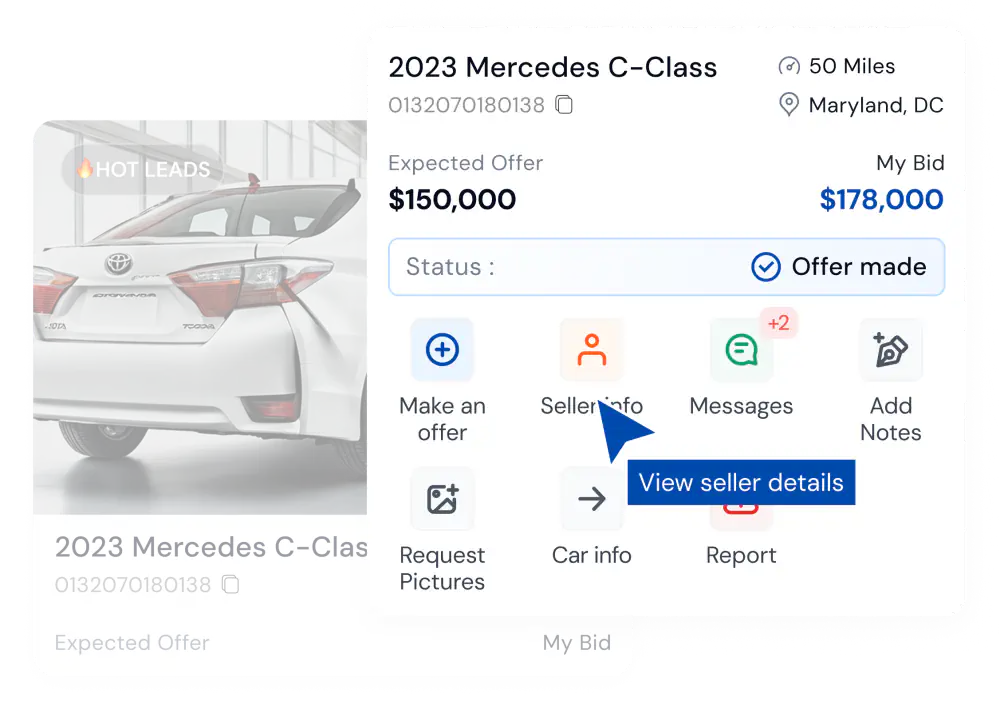Copy listing ID in front card
Viewport: 1000px width, 717px height.
(x=564, y=105)
